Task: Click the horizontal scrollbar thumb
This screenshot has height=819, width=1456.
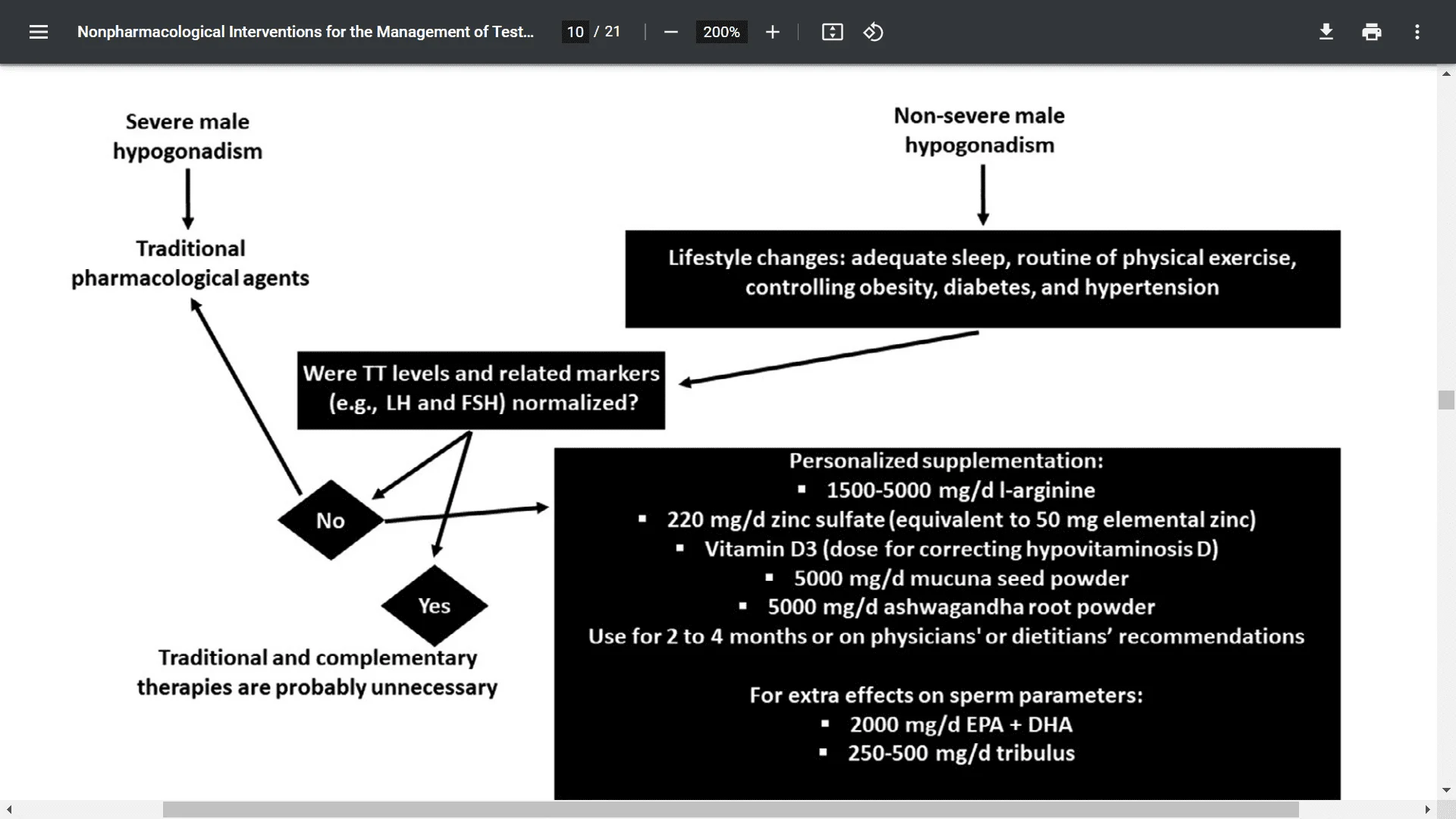Action: tap(730, 810)
